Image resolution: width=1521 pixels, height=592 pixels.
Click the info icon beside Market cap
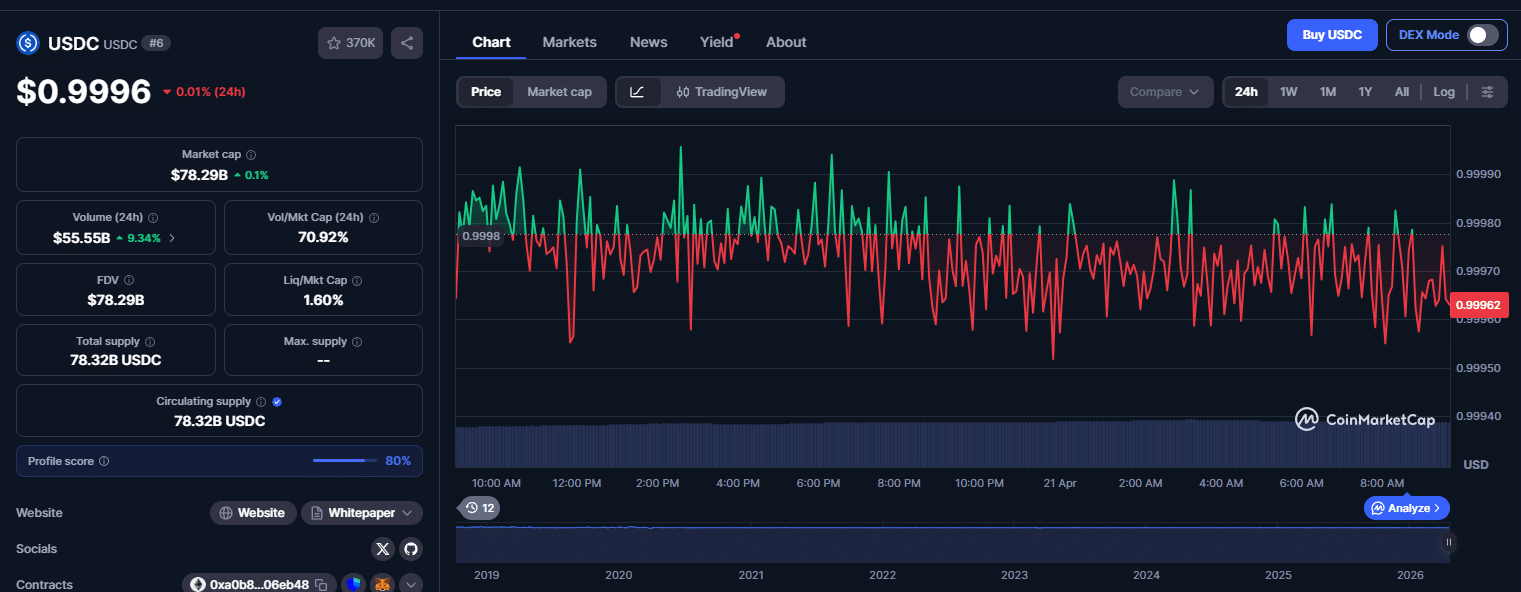tap(251, 155)
